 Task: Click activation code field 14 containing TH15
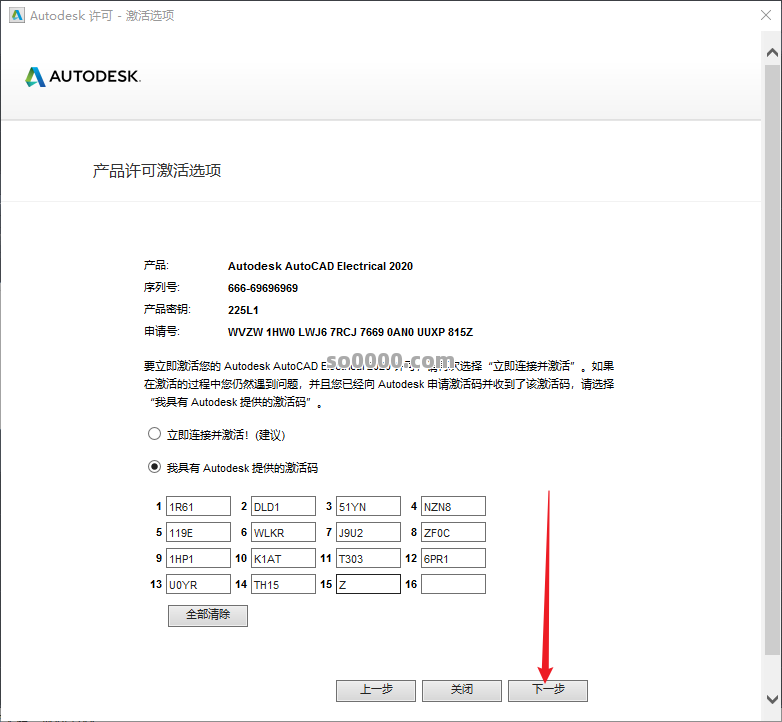coord(283,584)
